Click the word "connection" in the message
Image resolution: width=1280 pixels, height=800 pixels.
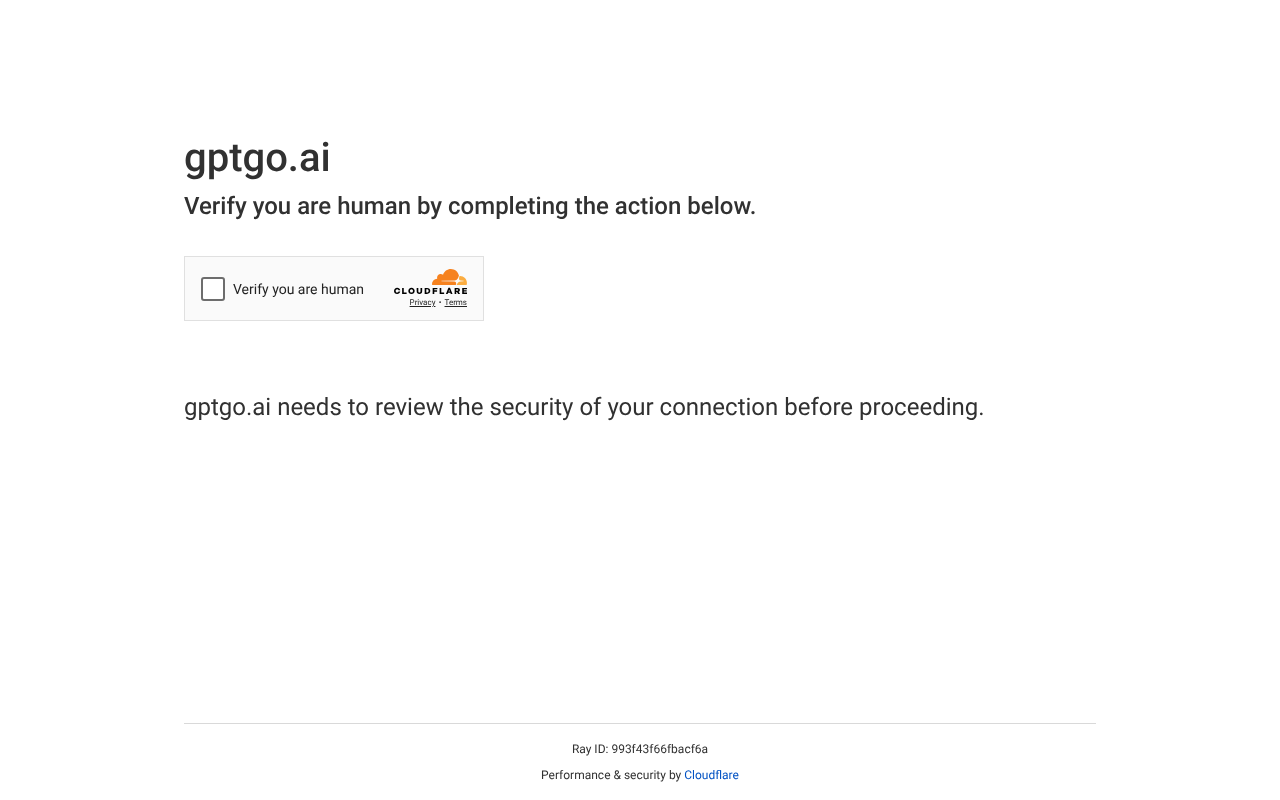tap(718, 407)
